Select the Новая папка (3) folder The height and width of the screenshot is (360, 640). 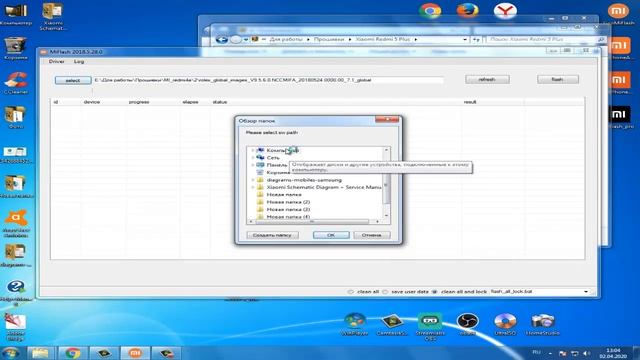pos(288,209)
